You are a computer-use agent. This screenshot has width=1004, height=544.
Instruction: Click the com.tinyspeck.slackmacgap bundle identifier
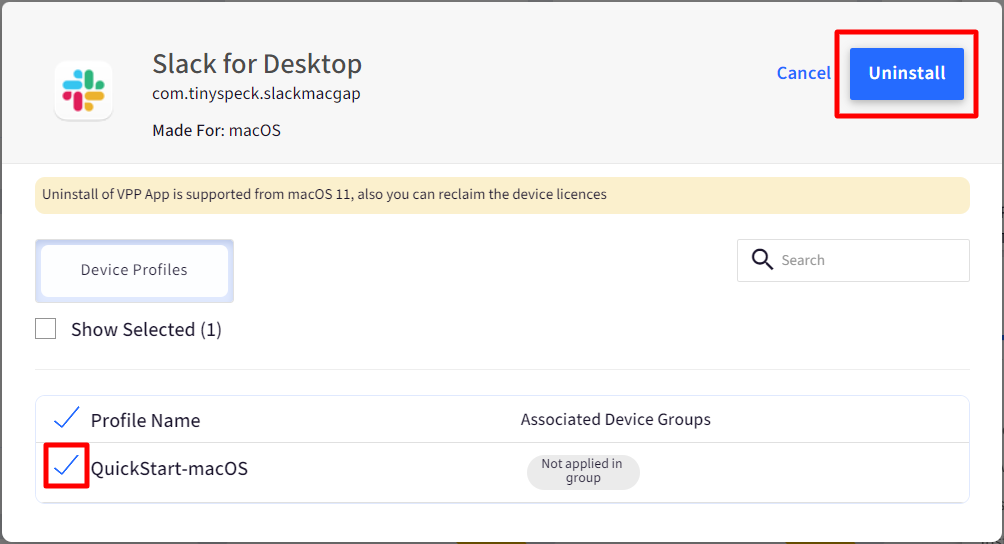[x=256, y=93]
